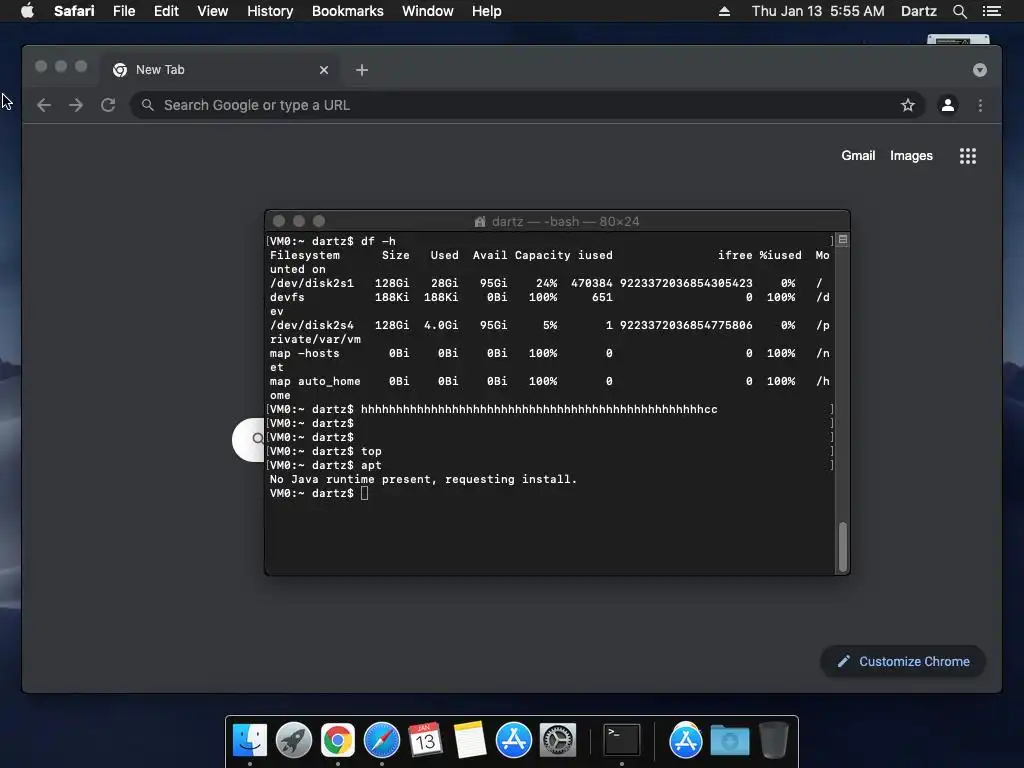Open Notes from the Dock
This screenshot has height=768, width=1024.
pos(470,740)
